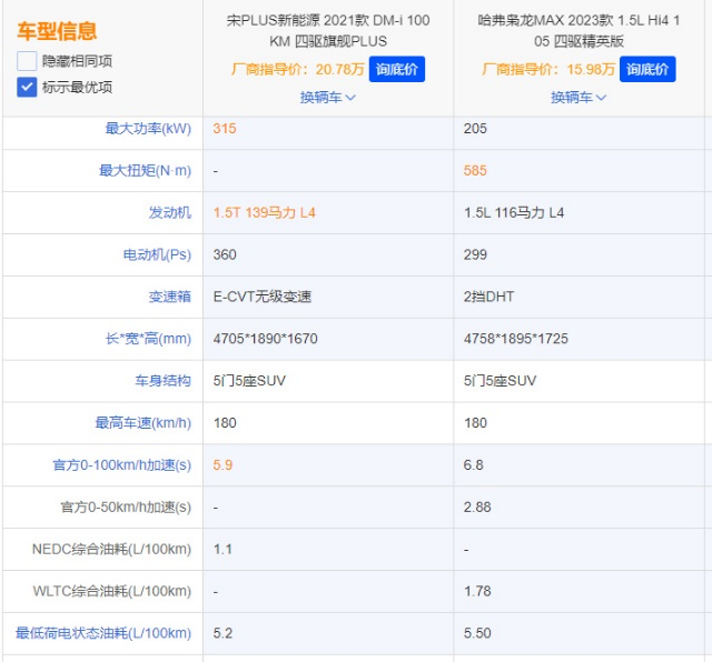Click the 15.98万 guide price for 哈弗枭龙MAX
The width and height of the screenshot is (712, 662).
[x=590, y=69]
